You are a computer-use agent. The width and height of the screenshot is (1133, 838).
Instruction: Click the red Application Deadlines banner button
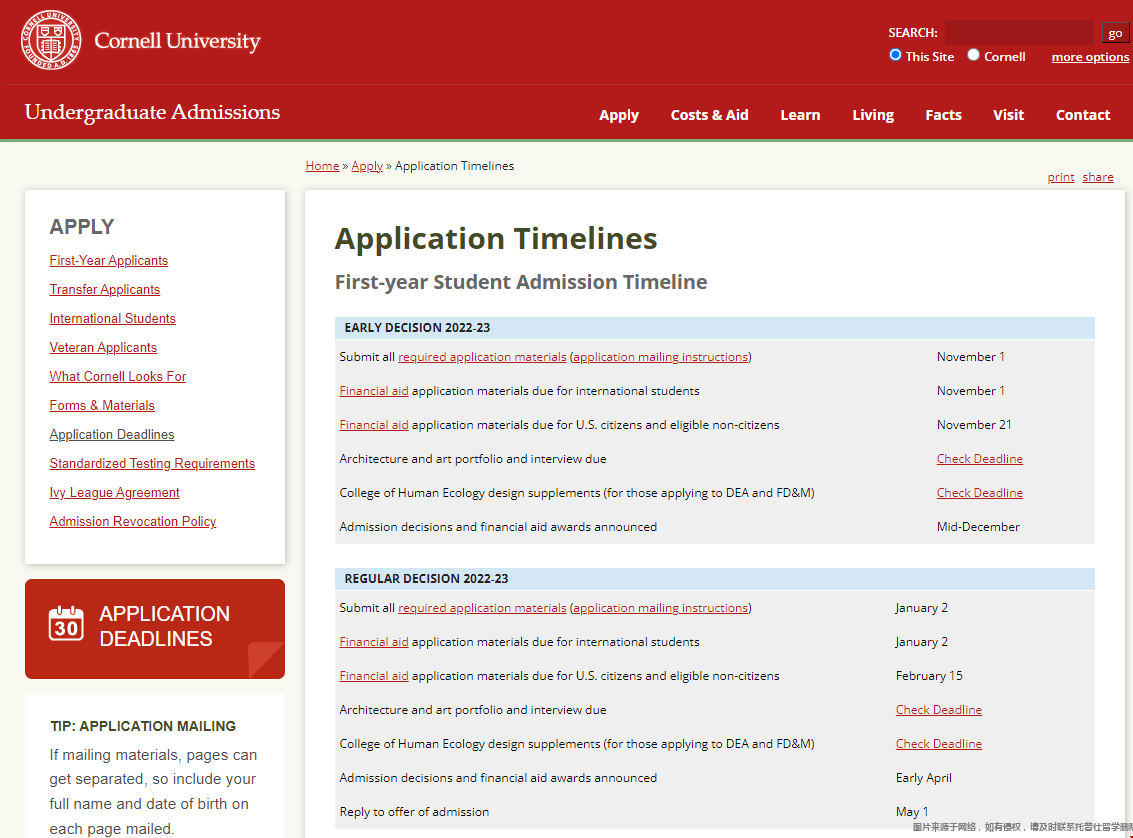pos(155,628)
